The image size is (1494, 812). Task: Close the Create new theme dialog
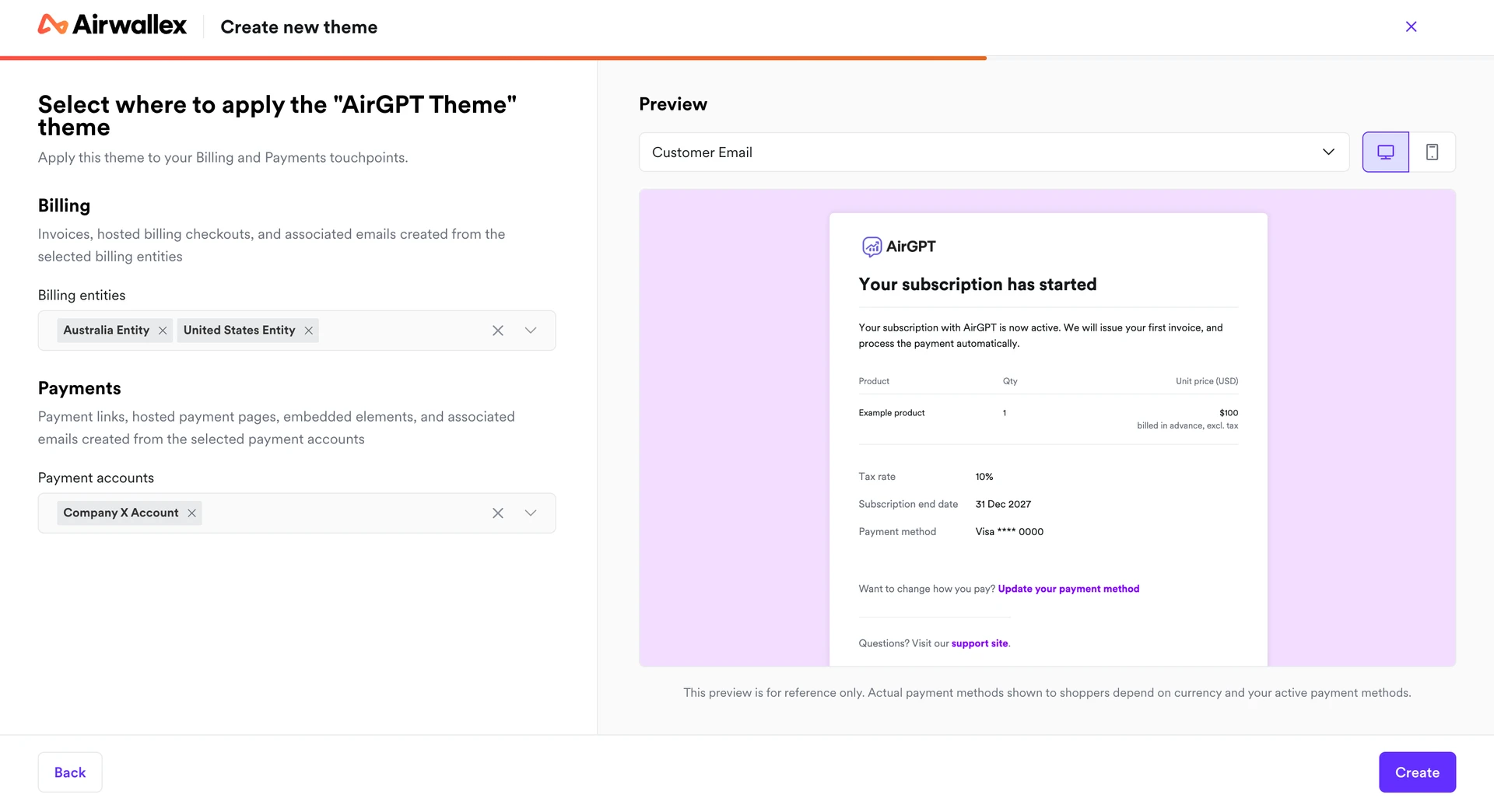pos(1411,26)
